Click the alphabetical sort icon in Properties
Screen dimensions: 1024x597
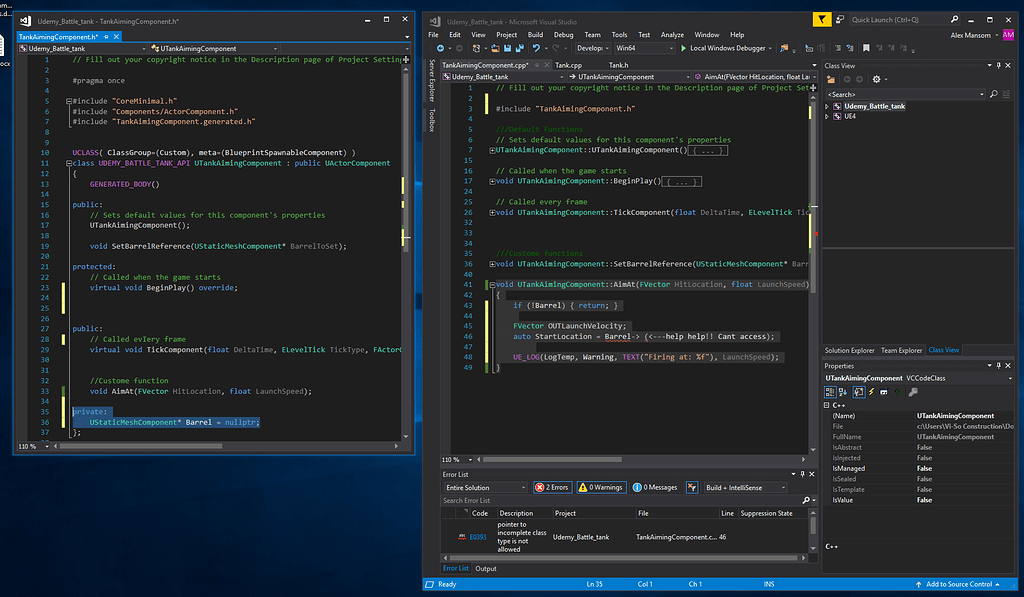(x=842, y=391)
